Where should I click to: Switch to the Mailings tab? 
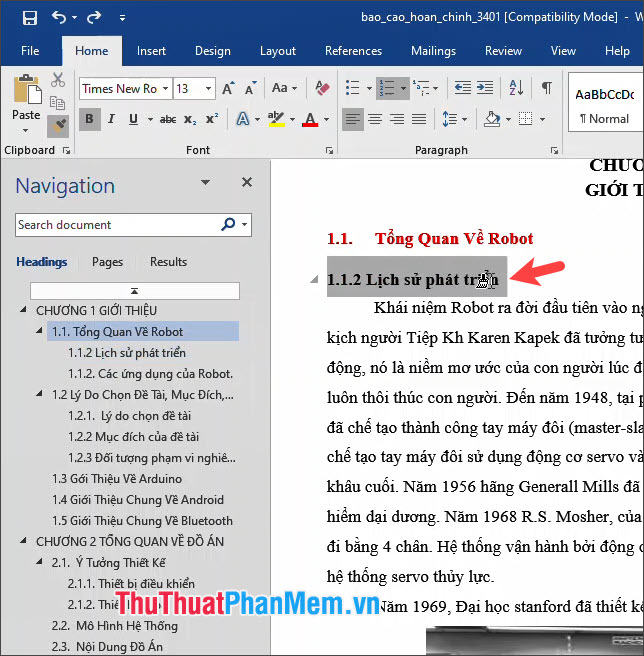tap(434, 51)
